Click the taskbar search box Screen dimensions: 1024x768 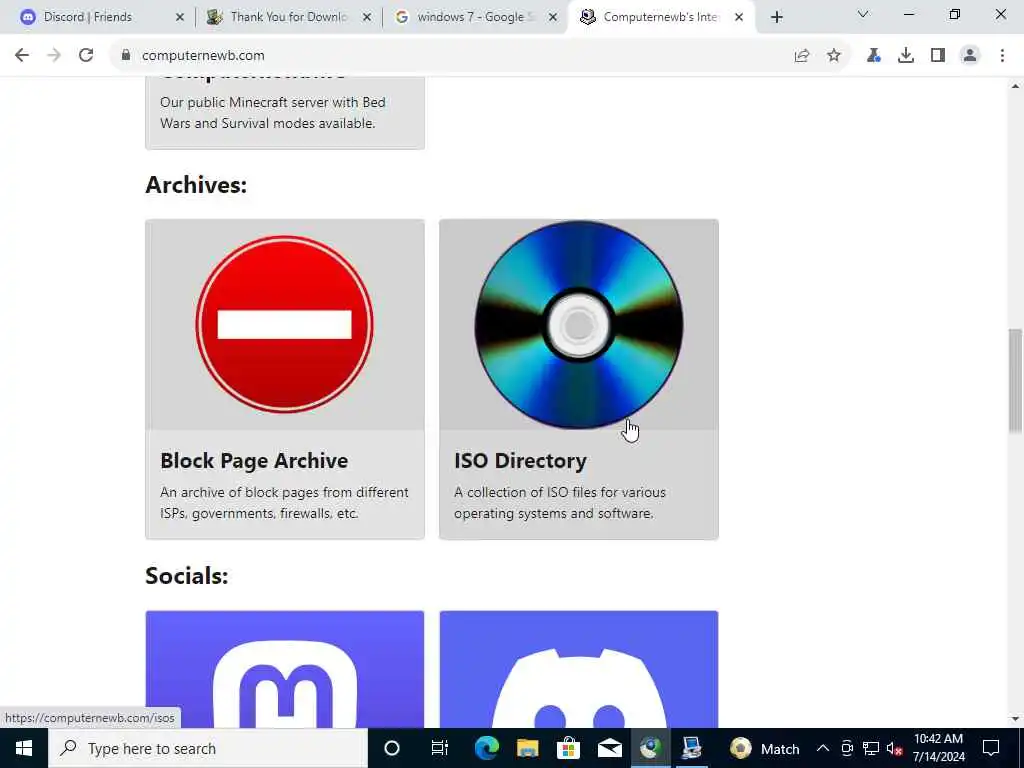(x=208, y=748)
